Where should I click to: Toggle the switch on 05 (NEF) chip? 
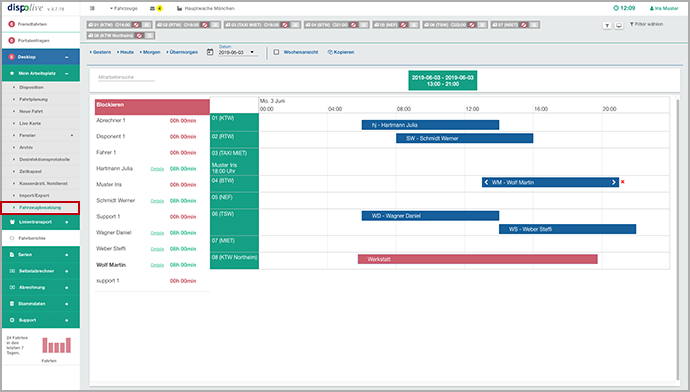pos(414,25)
